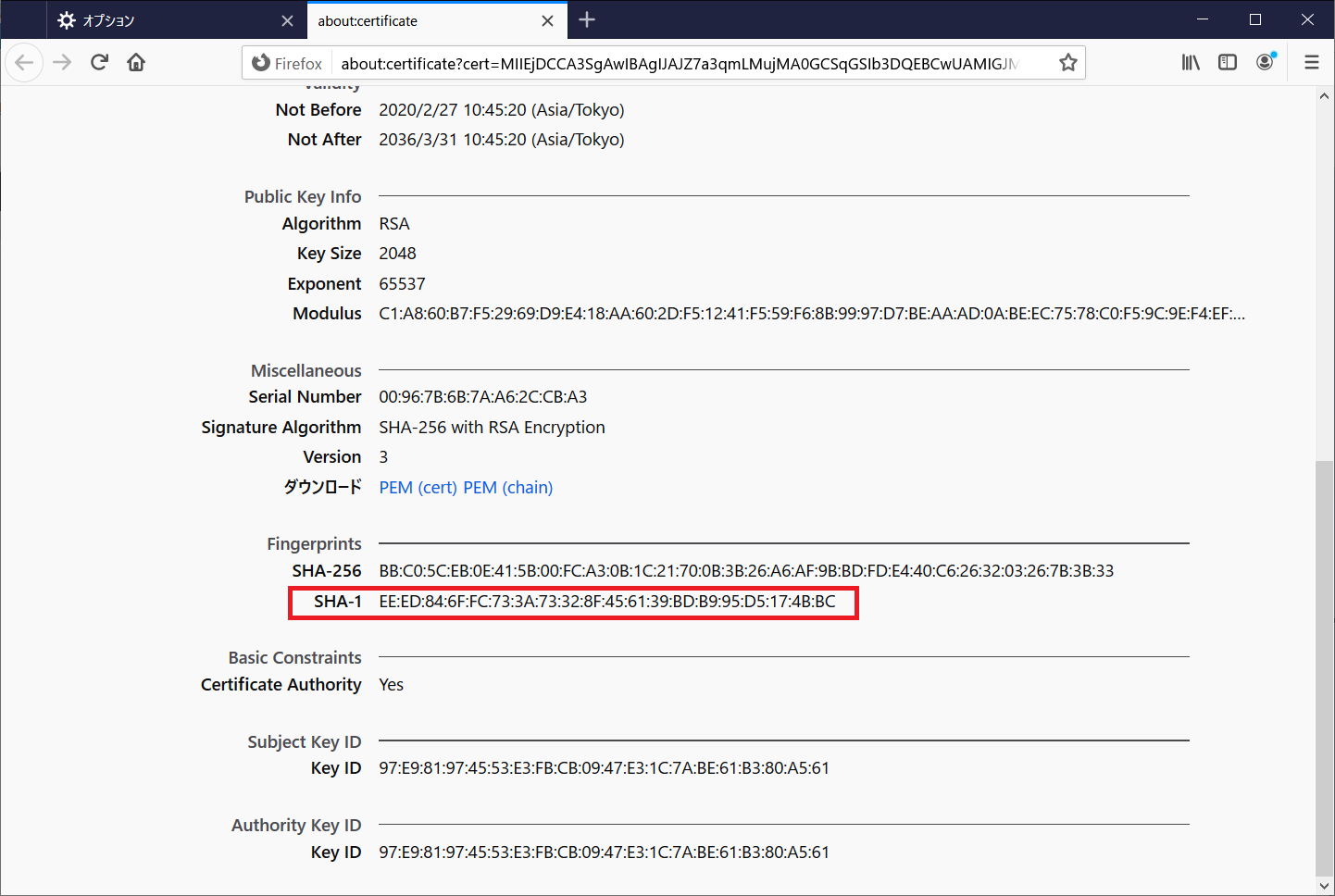Click inside the address bar

648,62
